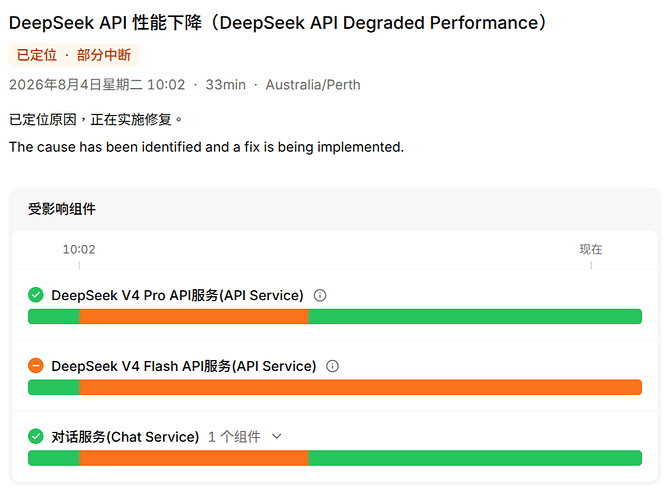Click the Australia/Perth timezone text
The image size is (670, 500).
(313, 85)
